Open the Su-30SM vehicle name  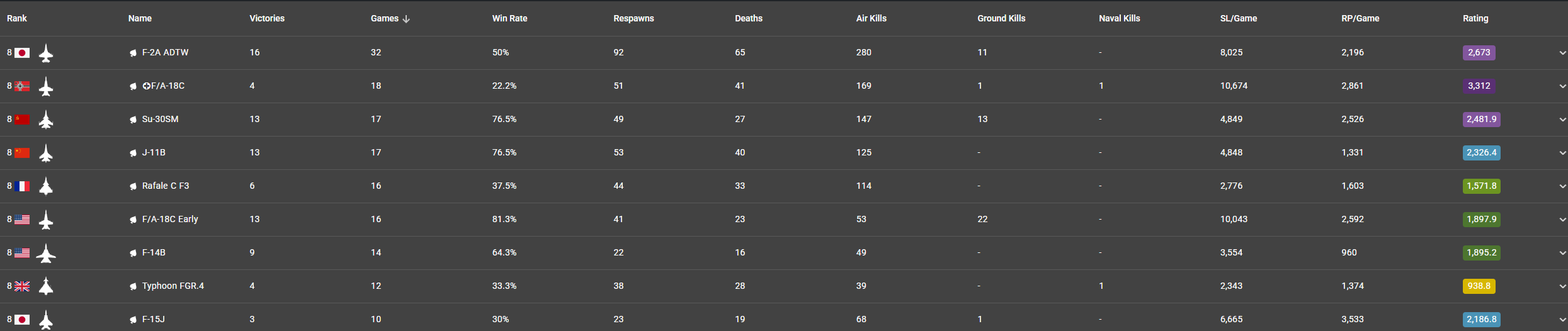pos(160,119)
